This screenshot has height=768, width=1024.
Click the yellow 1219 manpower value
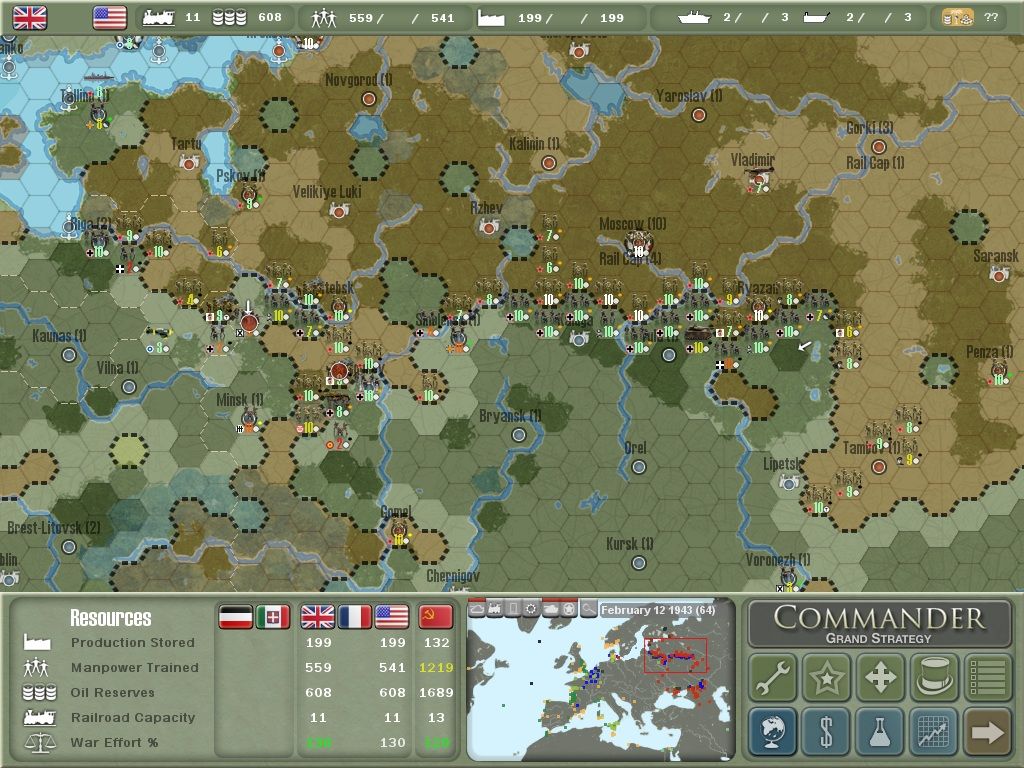pyautogui.click(x=436, y=667)
